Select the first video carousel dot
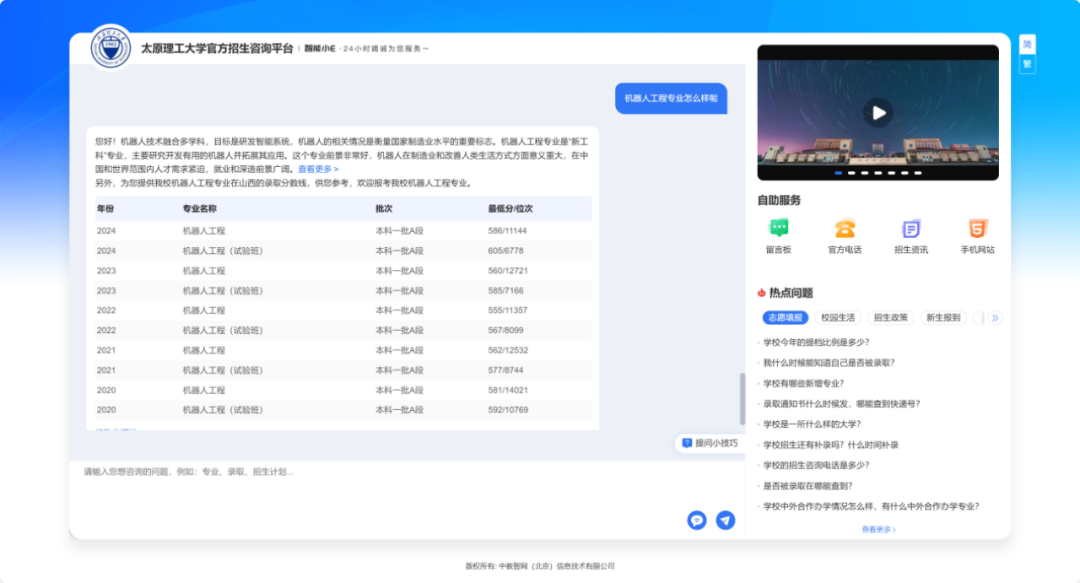The height and width of the screenshot is (583, 1080). point(839,173)
